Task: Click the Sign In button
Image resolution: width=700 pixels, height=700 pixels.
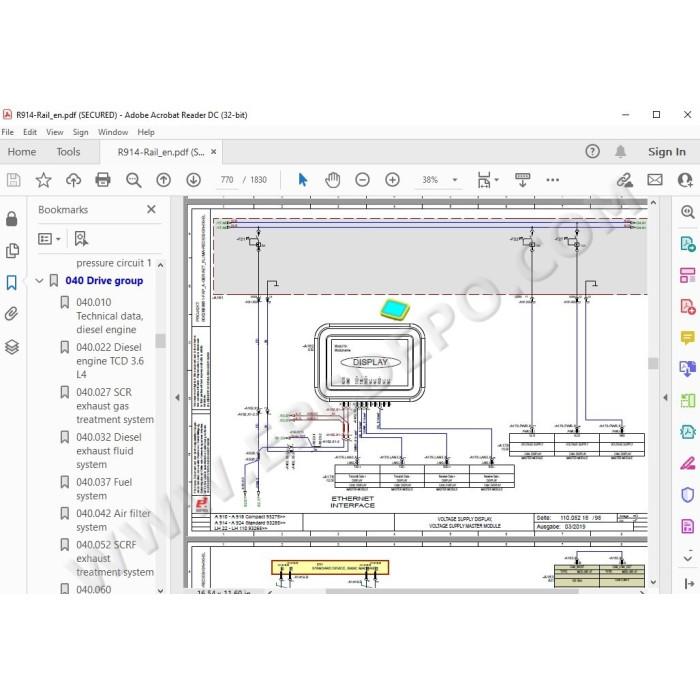Action: 667,152
